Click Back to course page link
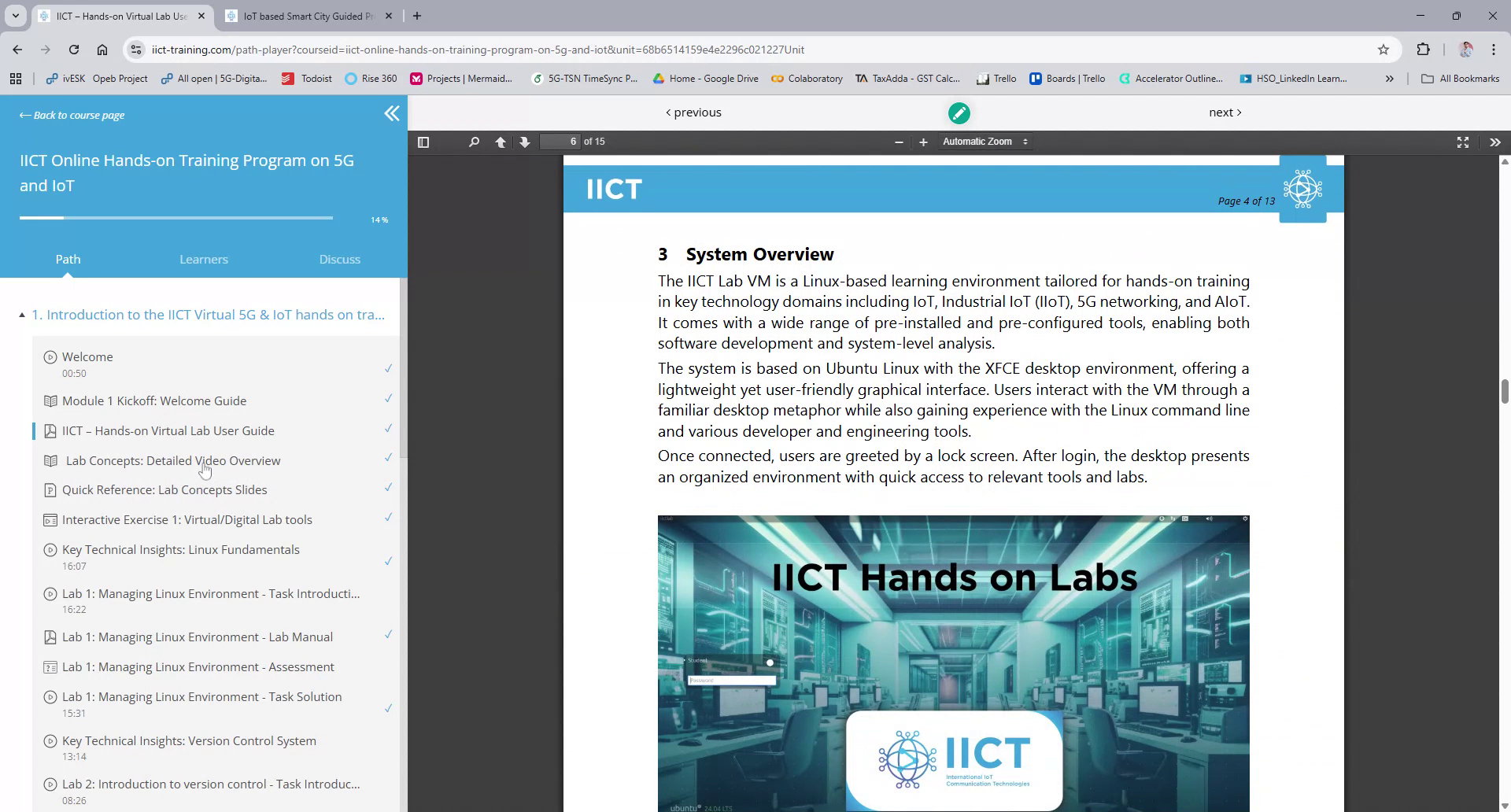 (x=72, y=116)
